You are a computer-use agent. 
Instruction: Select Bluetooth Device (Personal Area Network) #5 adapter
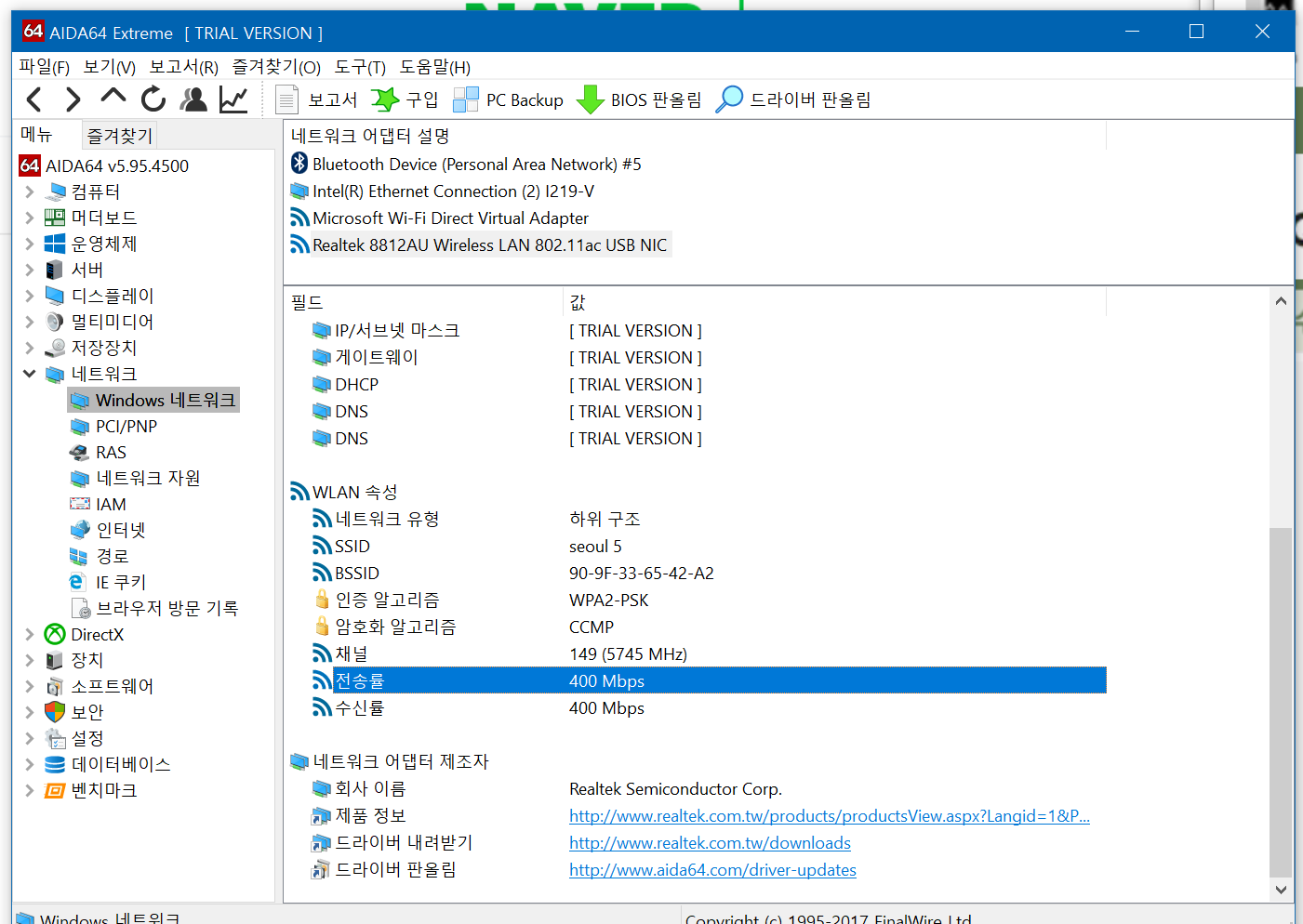click(466, 164)
